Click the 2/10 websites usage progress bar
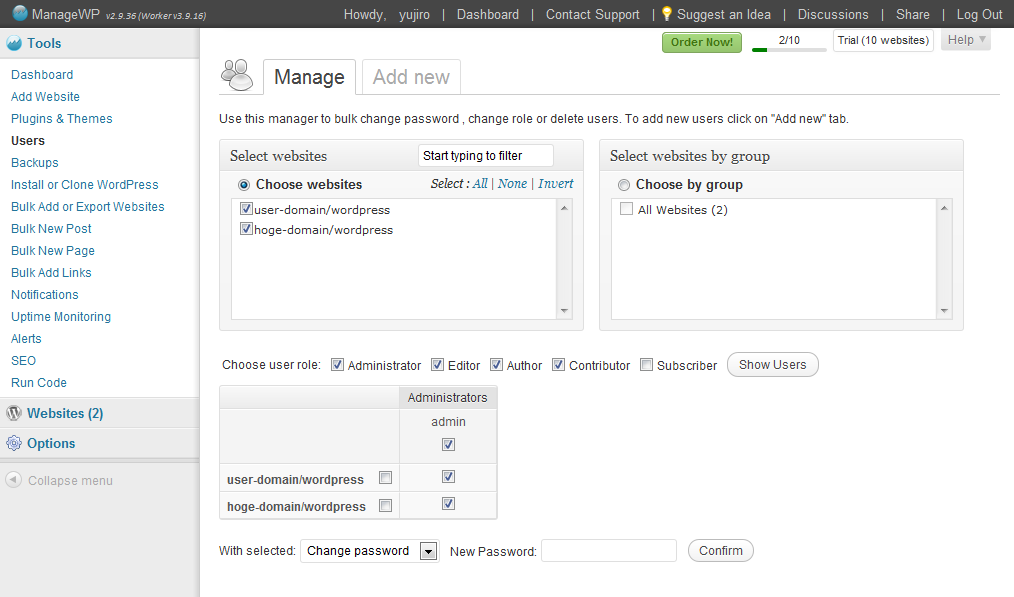 point(789,49)
